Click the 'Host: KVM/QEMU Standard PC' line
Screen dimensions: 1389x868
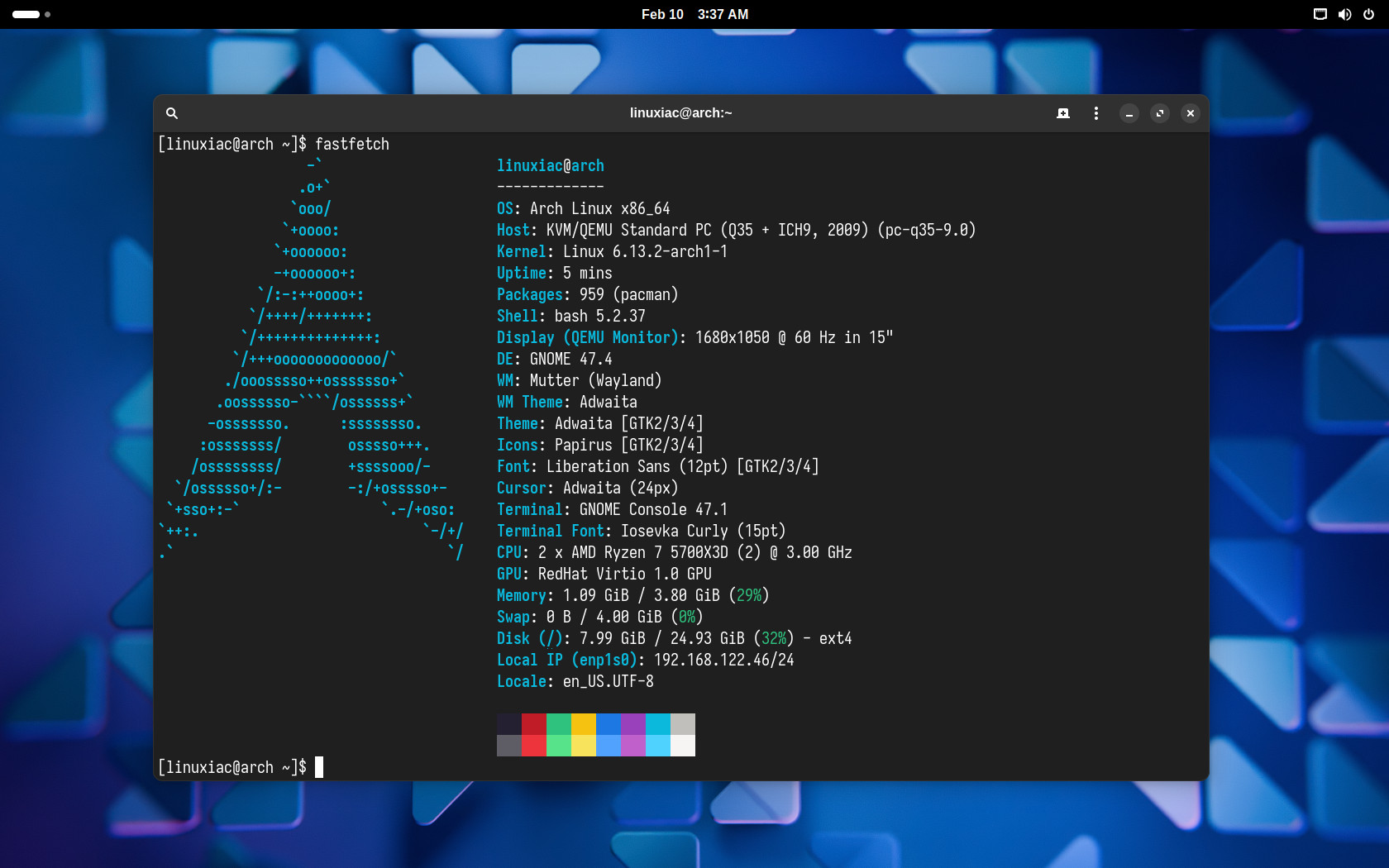737,230
